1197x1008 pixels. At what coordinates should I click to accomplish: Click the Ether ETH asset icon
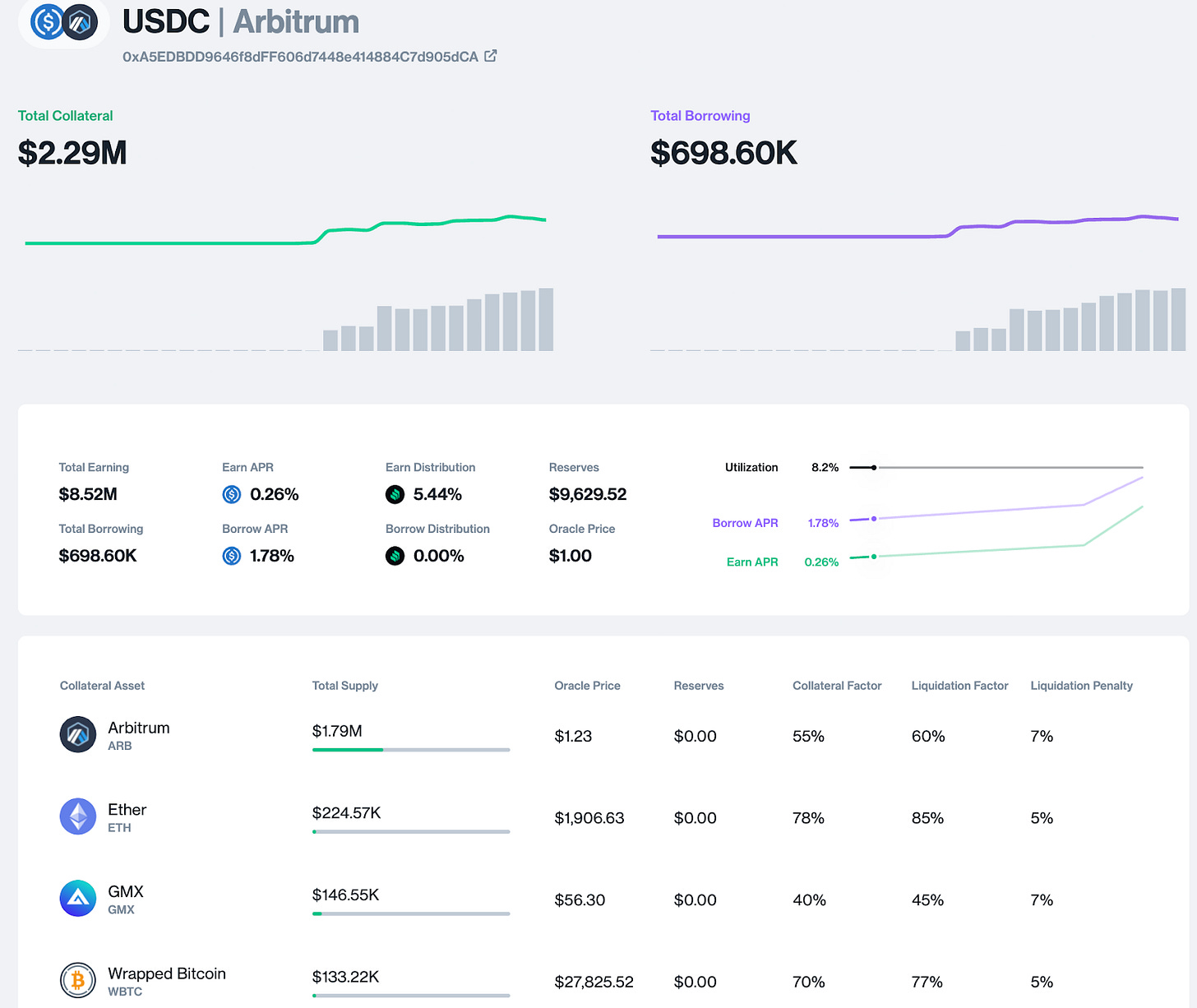(78, 816)
